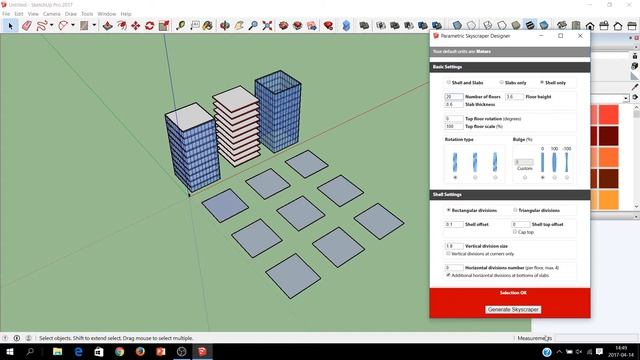Screen dimensions: 640x360
Task: Click the Shaded With Textures style icon
Action: (x=530, y=26)
